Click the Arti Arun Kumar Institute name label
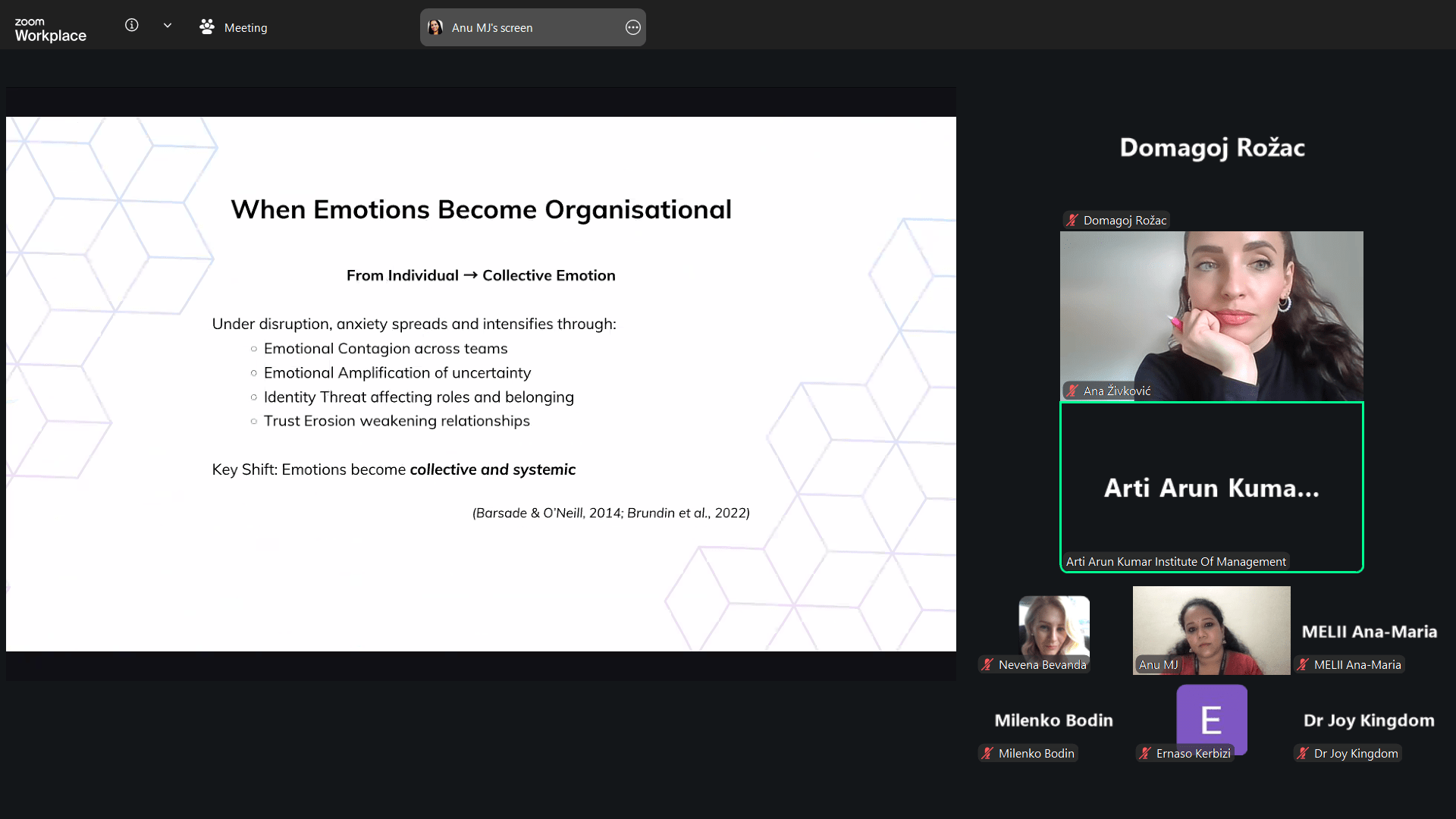 click(x=1175, y=562)
